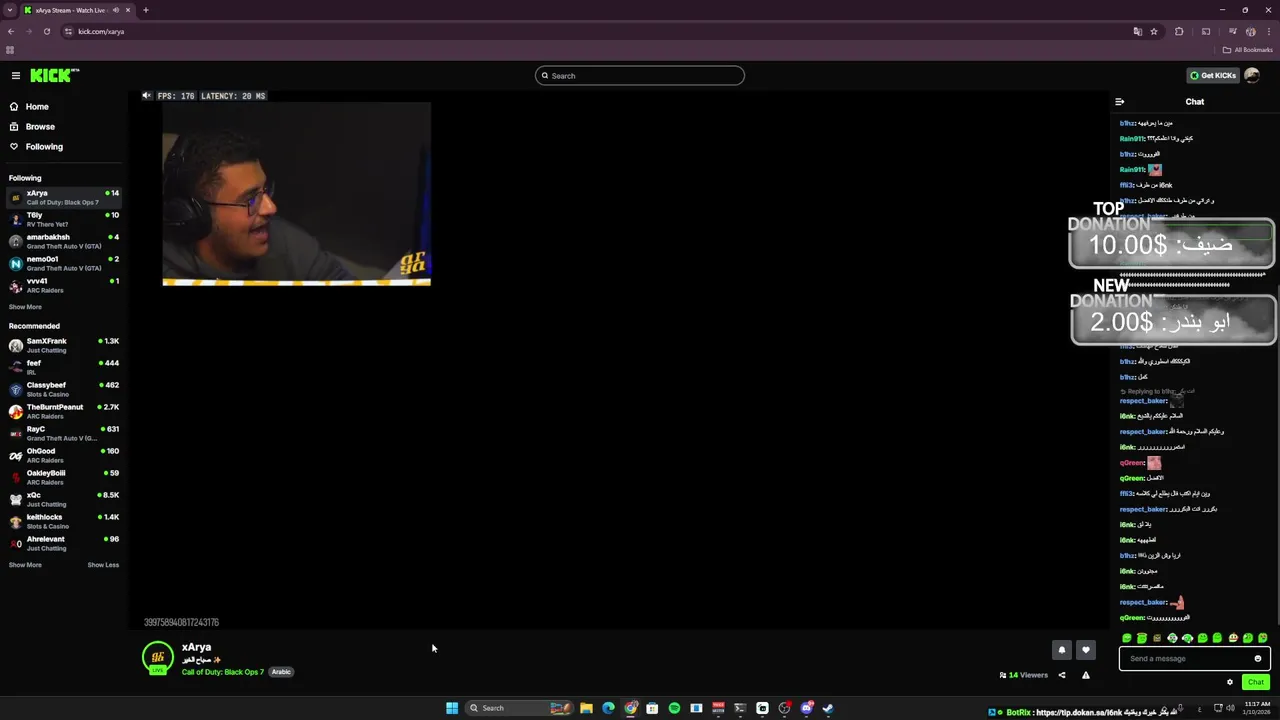The width and height of the screenshot is (1280, 720).
Task: Open chat settings gear icon
Action: (x=1230, y=682)
